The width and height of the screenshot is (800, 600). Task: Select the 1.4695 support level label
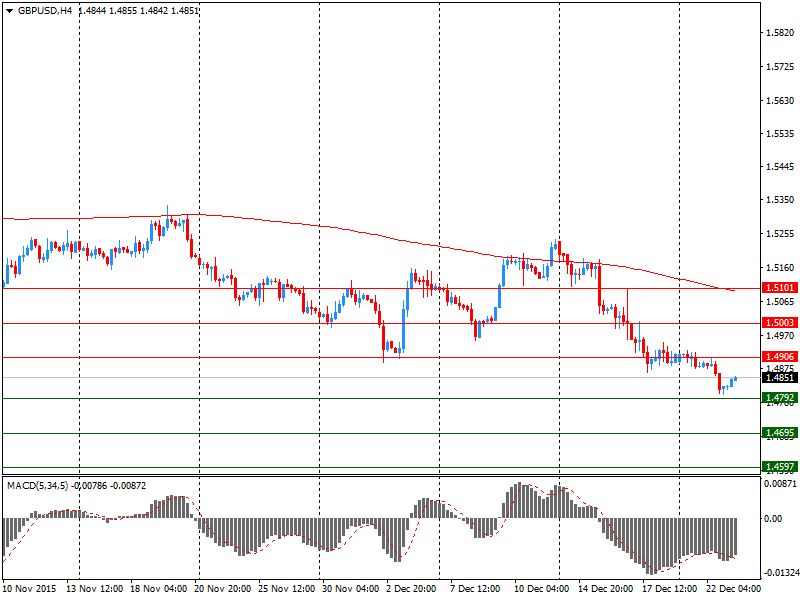pyautogui.click(x=779, y=433)
